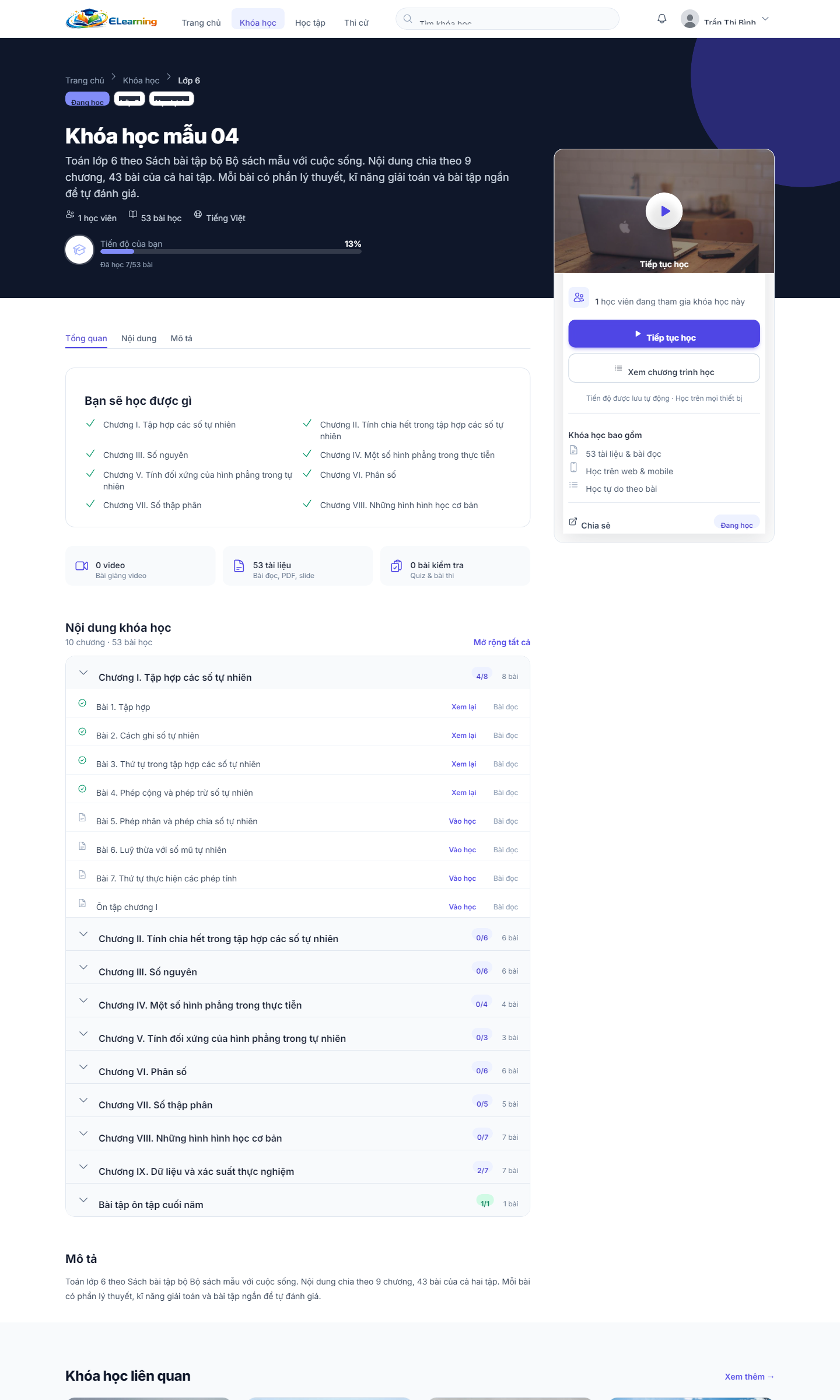Click the ELearning logo

111,19
